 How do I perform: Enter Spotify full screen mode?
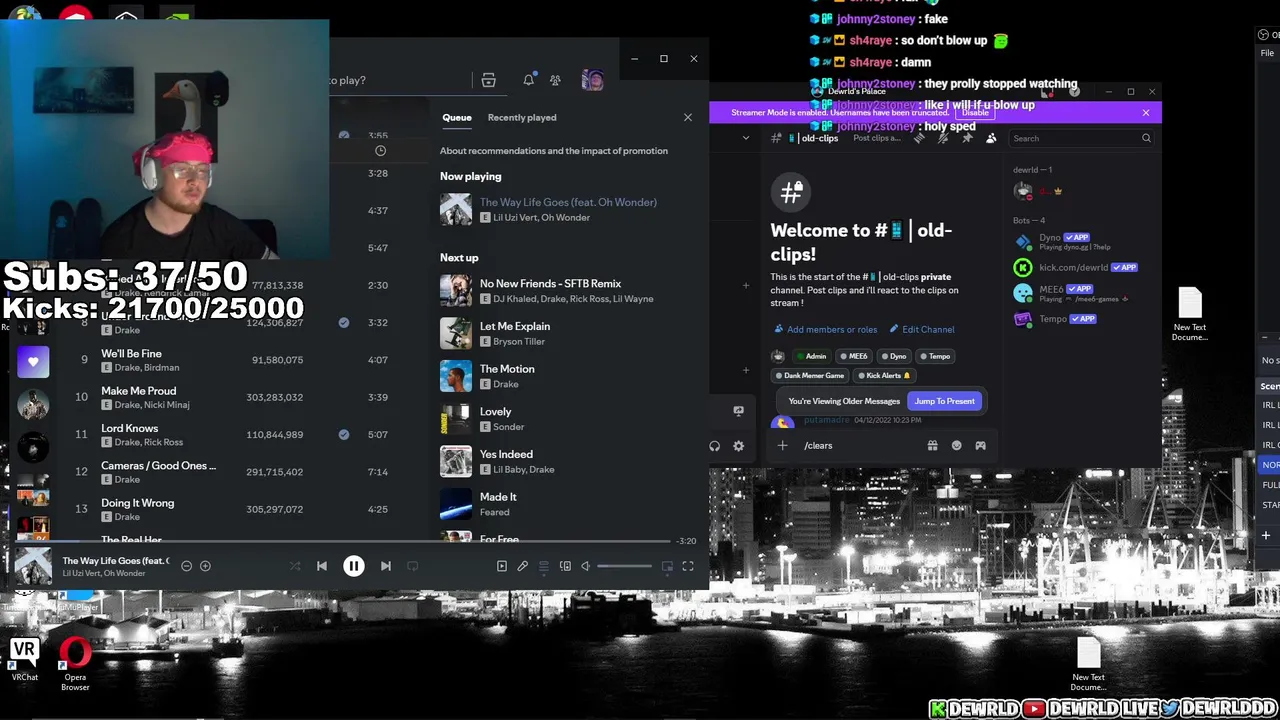point(688,566)
